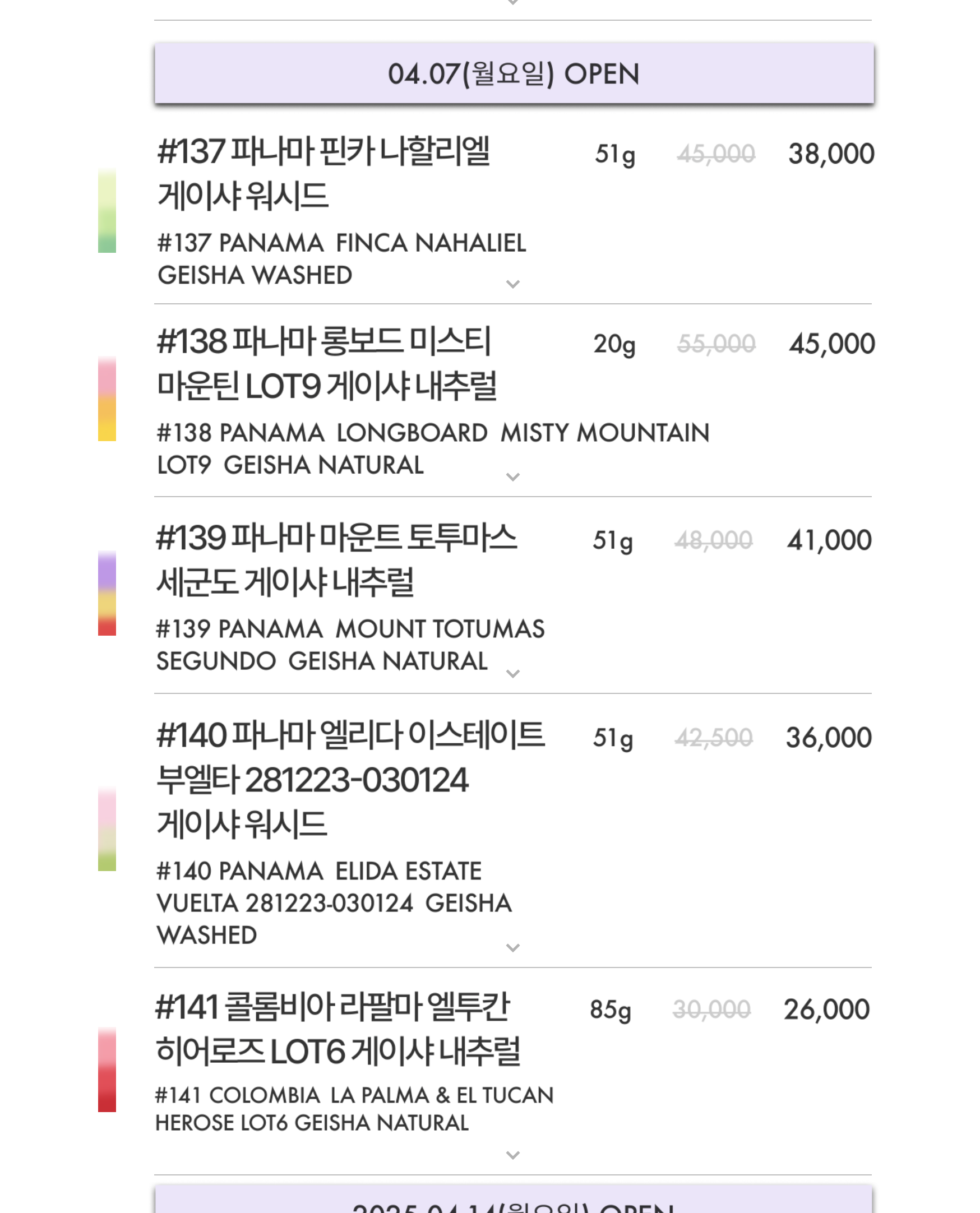Open the #138 파나마 롱보드 미스티 마운틴 title
This screenshot has height=1213, width=980.
[326, 364]
